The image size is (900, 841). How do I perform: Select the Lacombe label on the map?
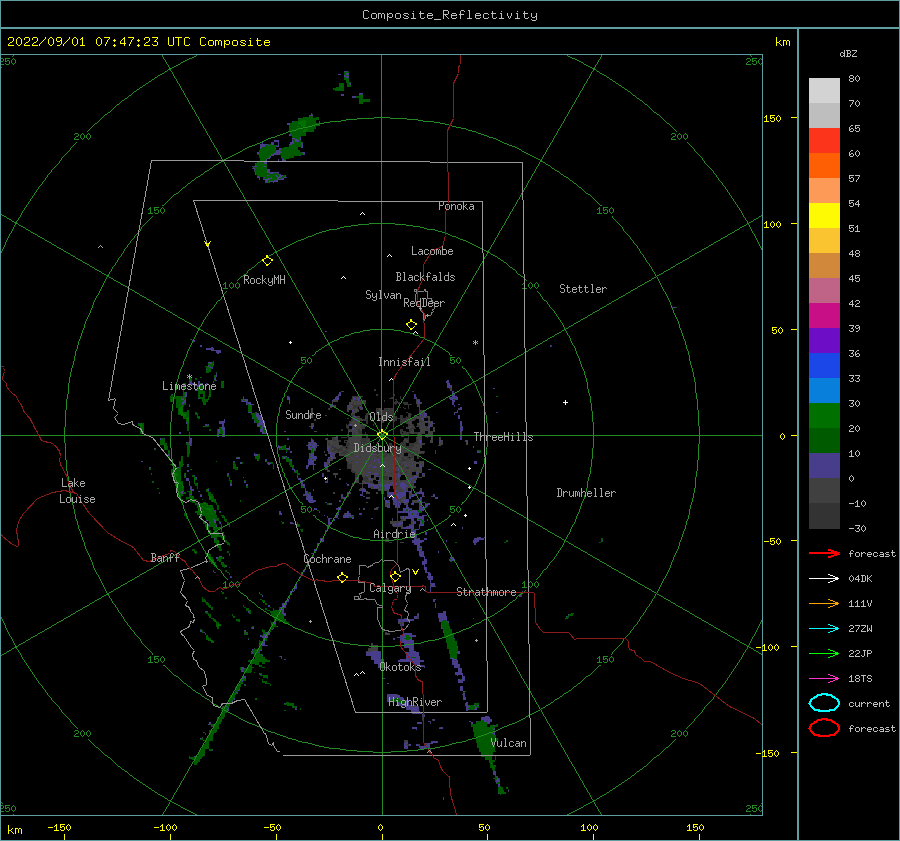tap(432, 251)
